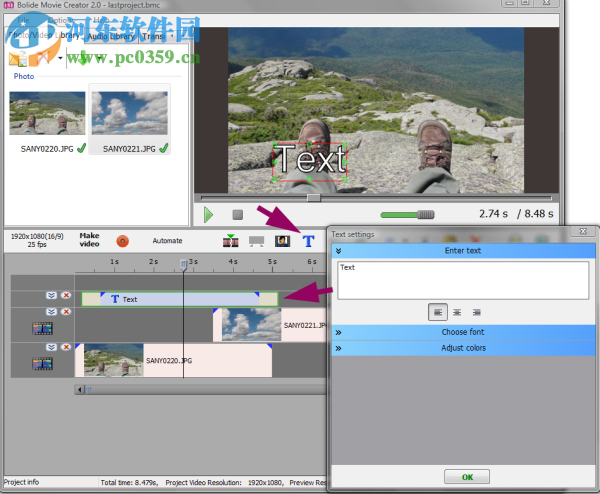Collapse the SANY0221 track chevron
The height and width of the screenshot is (494, 600).
[x=51, y=312]
